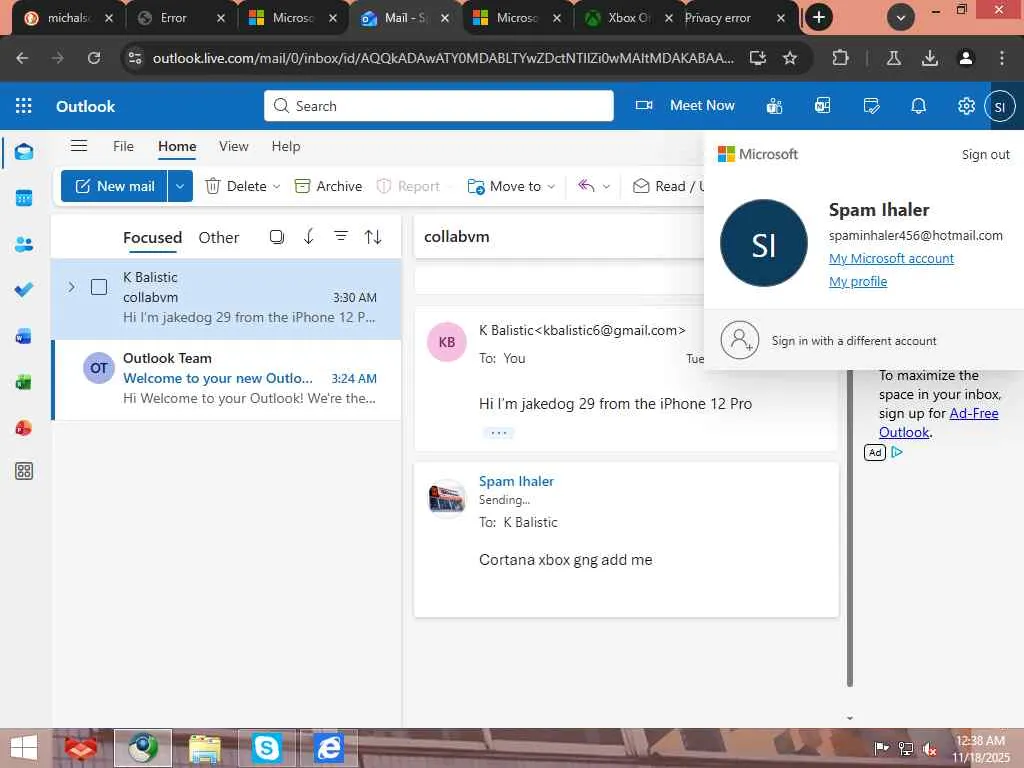This screenshot has width=1024, height=768.
Task: Click the reply arrow icon in toolbar
Action: (x=586, y=186)
